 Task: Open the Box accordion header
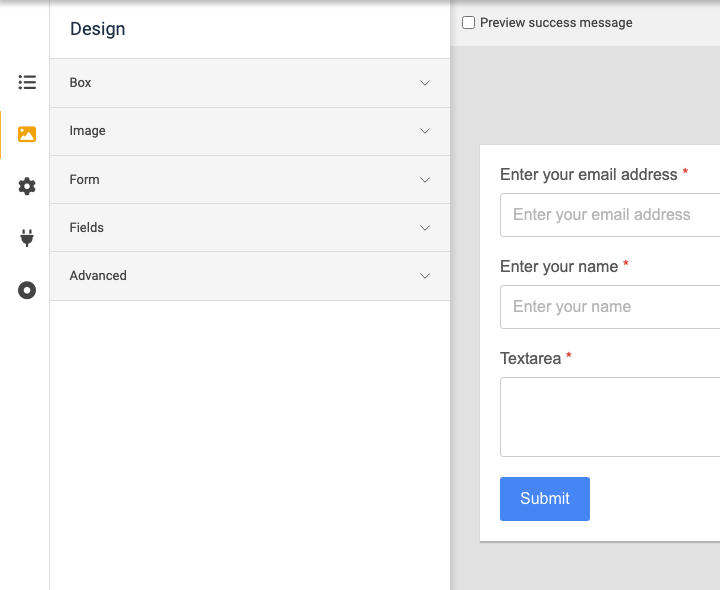click(x=250, y=83)
